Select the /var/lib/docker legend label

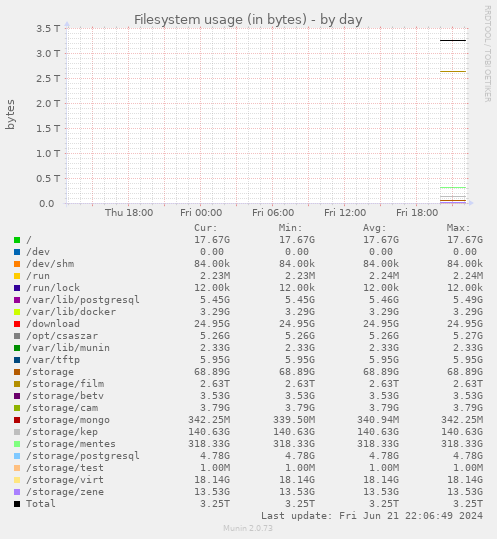tap(71, 312)
